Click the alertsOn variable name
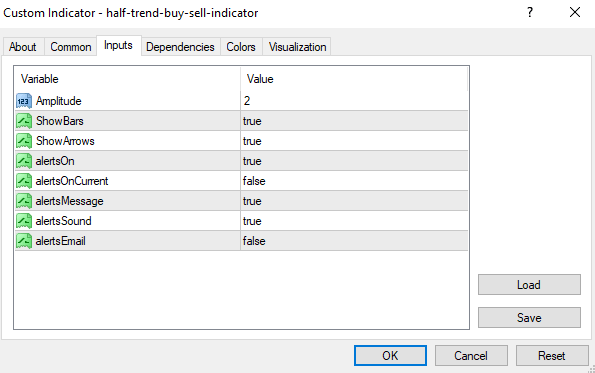 coord(55,161)
